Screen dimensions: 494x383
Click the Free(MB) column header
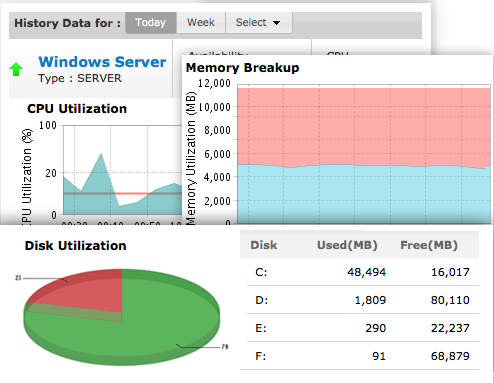(429, 245)
